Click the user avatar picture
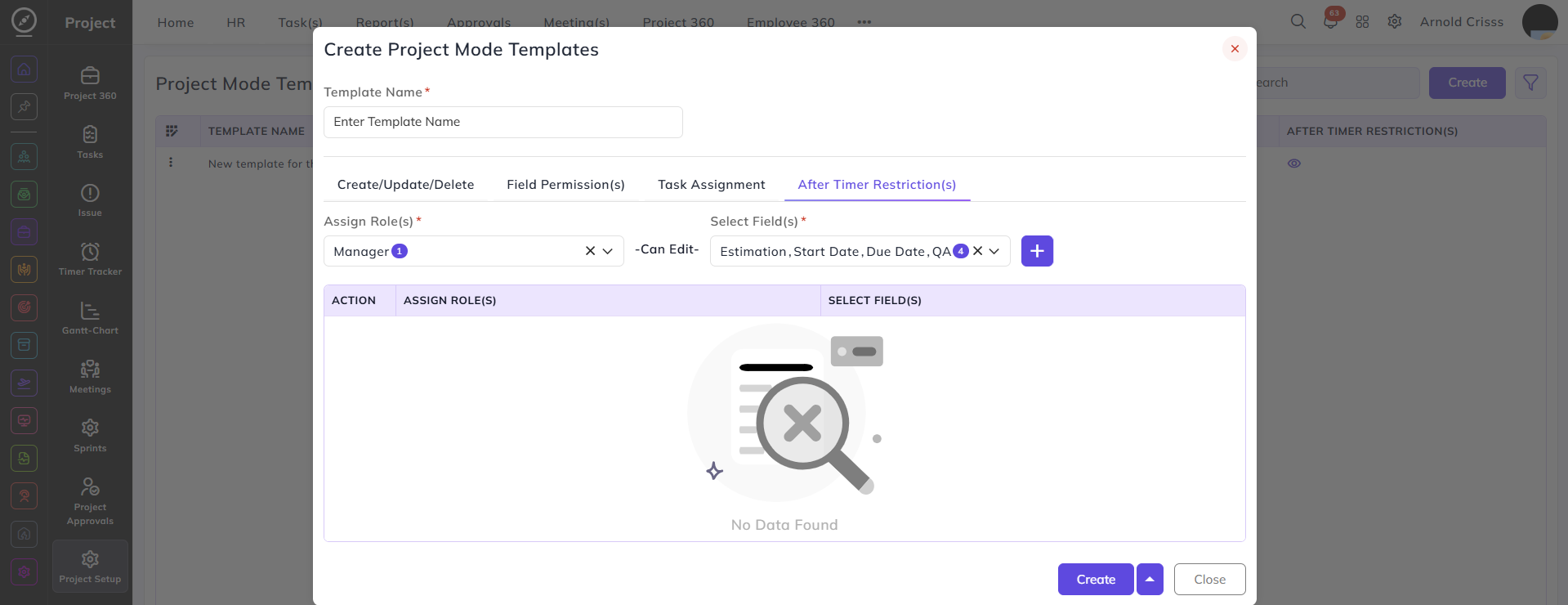Viewport: 1568px width, 605px height. click(1539, 21)
